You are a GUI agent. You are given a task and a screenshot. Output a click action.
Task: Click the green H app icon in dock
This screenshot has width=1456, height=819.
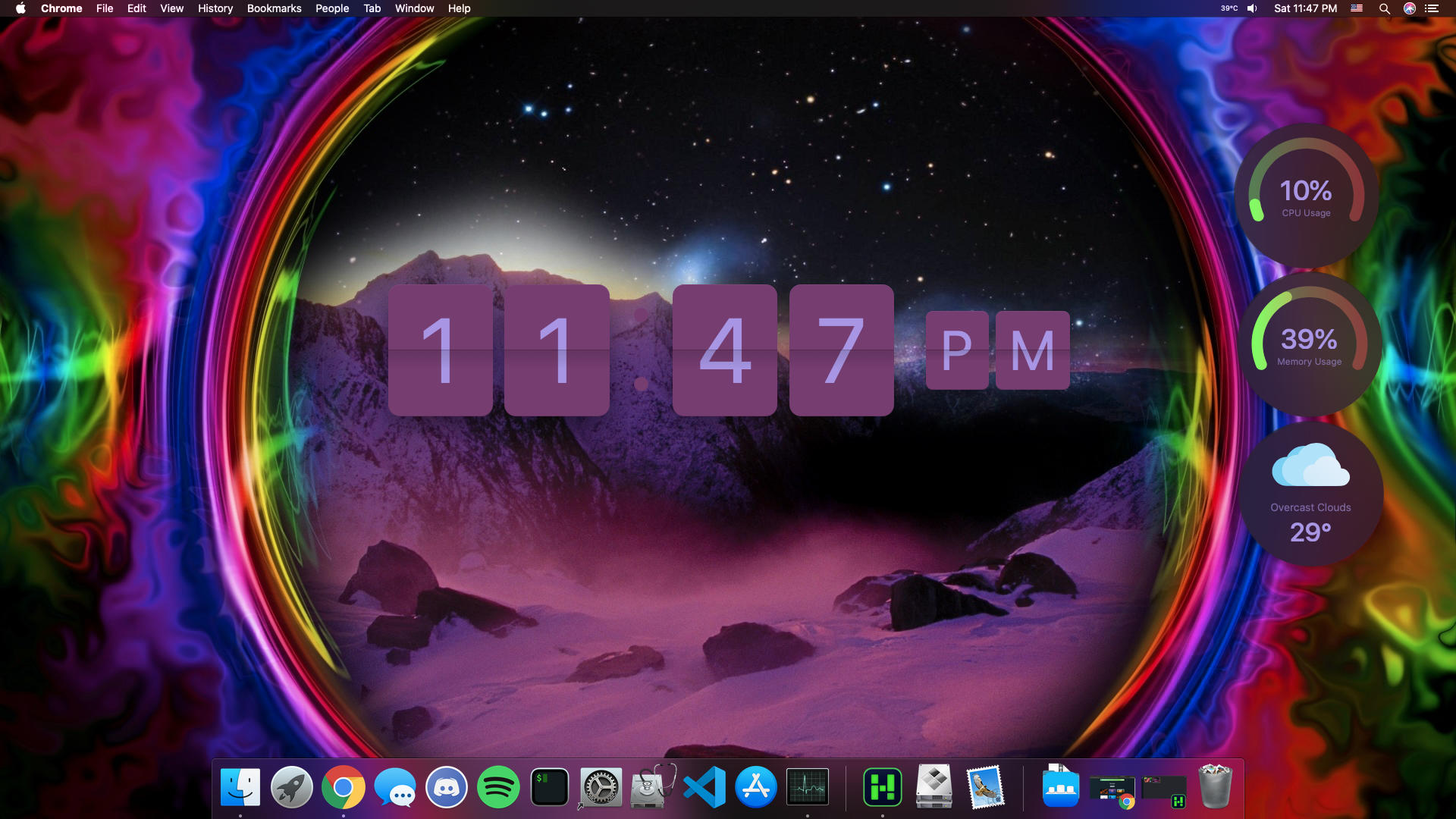(883, 787)
